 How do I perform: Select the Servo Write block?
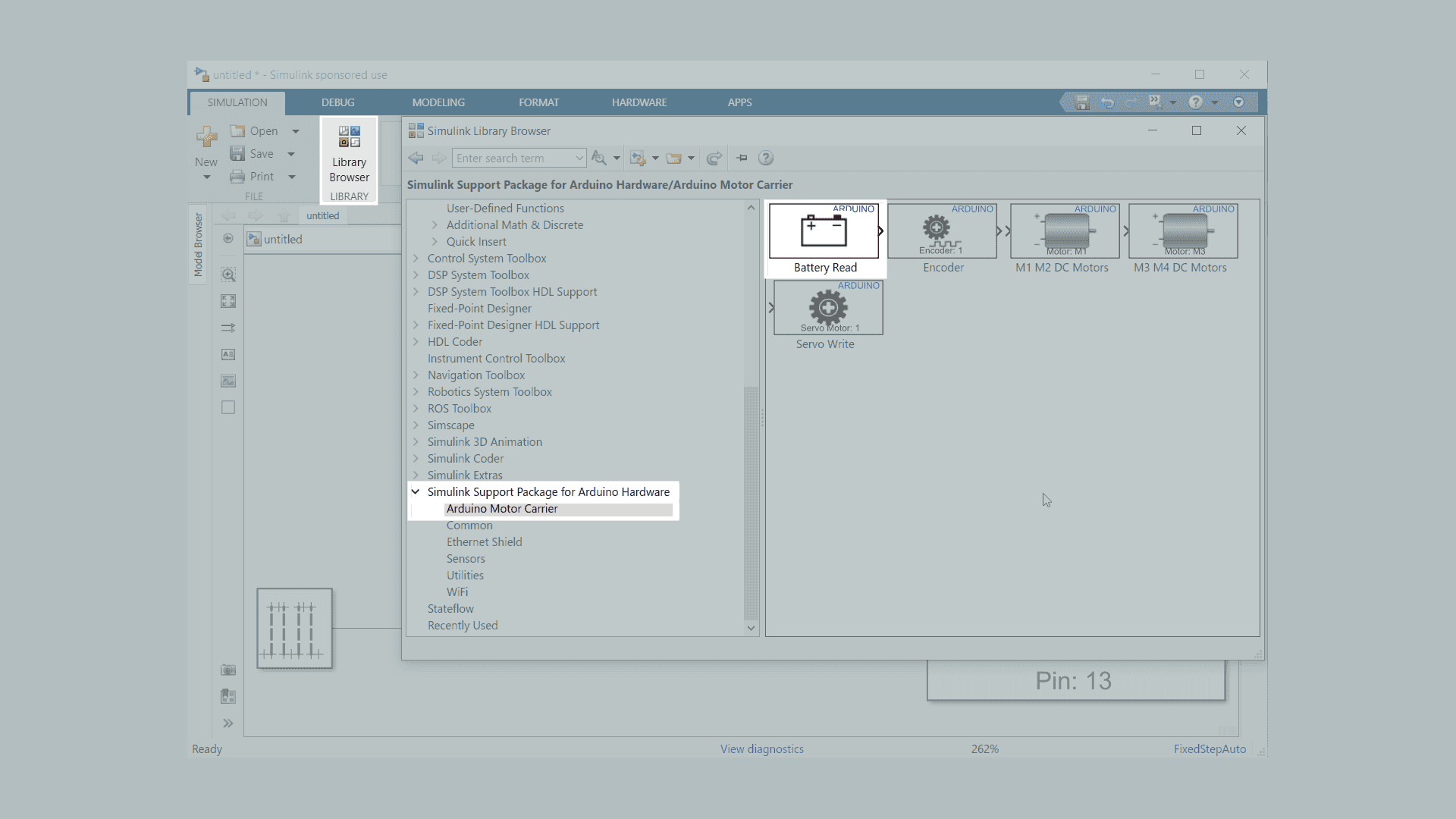(x=828, y=308)
